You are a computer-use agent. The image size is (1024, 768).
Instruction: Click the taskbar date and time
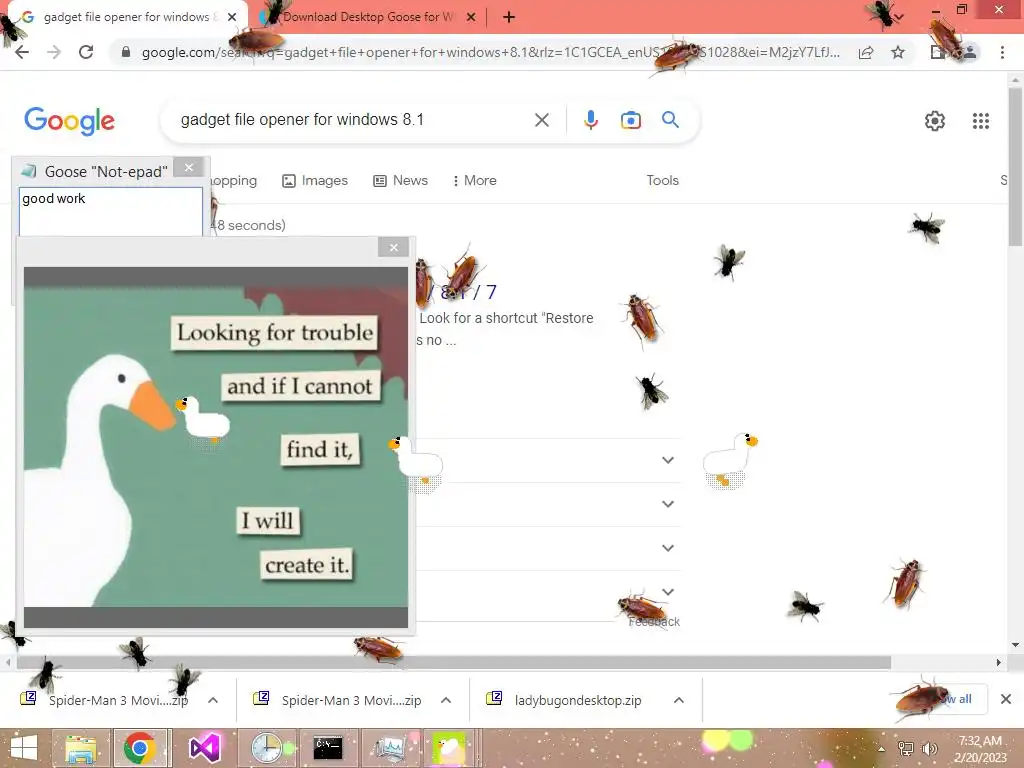coord(980,749)
